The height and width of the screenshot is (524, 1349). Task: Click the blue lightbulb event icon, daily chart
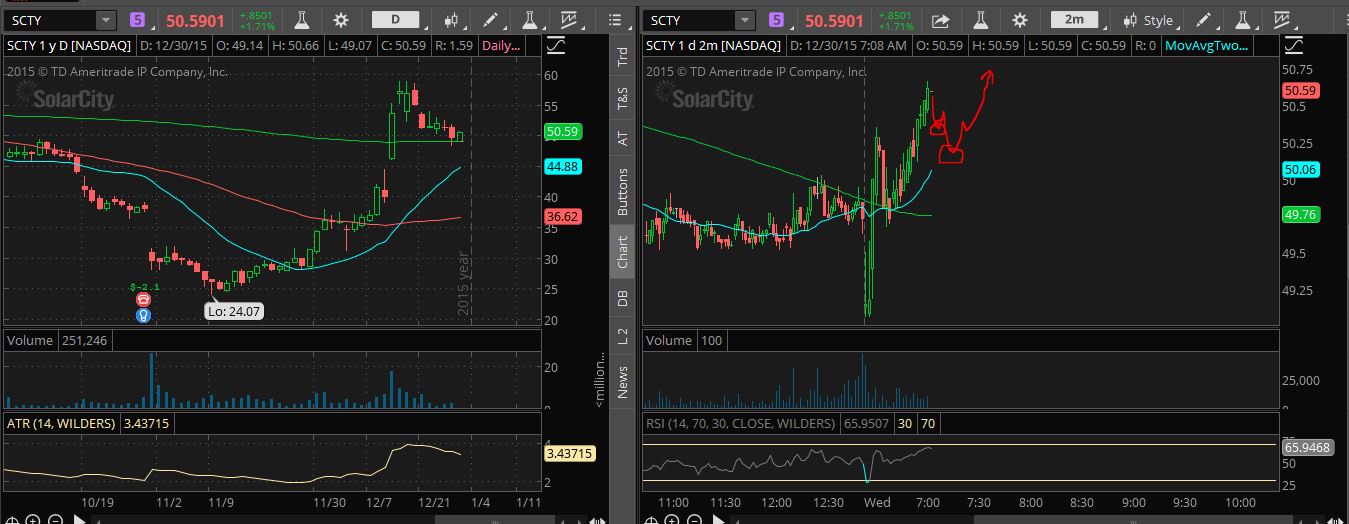pyautogui.click(x=143, y=315)
